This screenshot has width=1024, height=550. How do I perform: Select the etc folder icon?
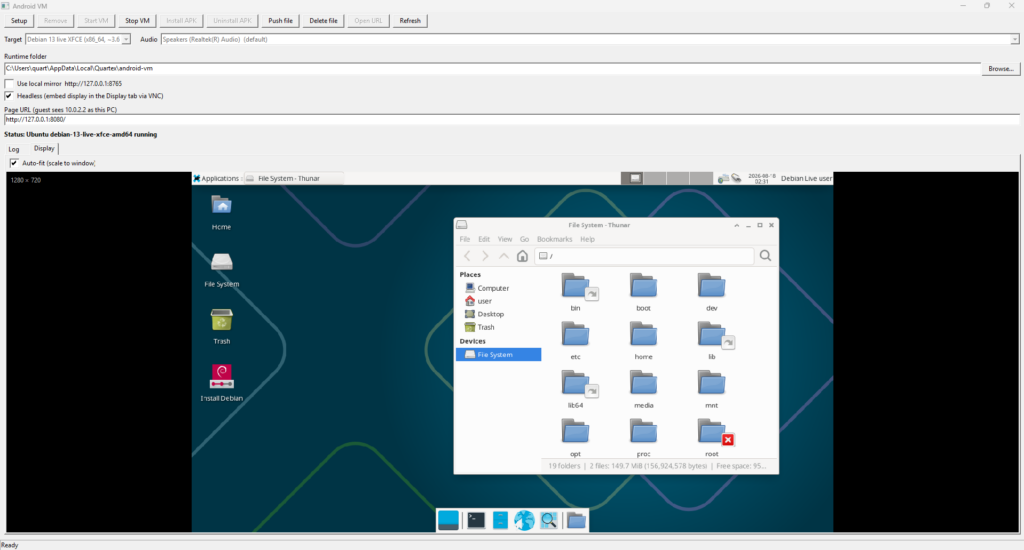coord(575,335)
